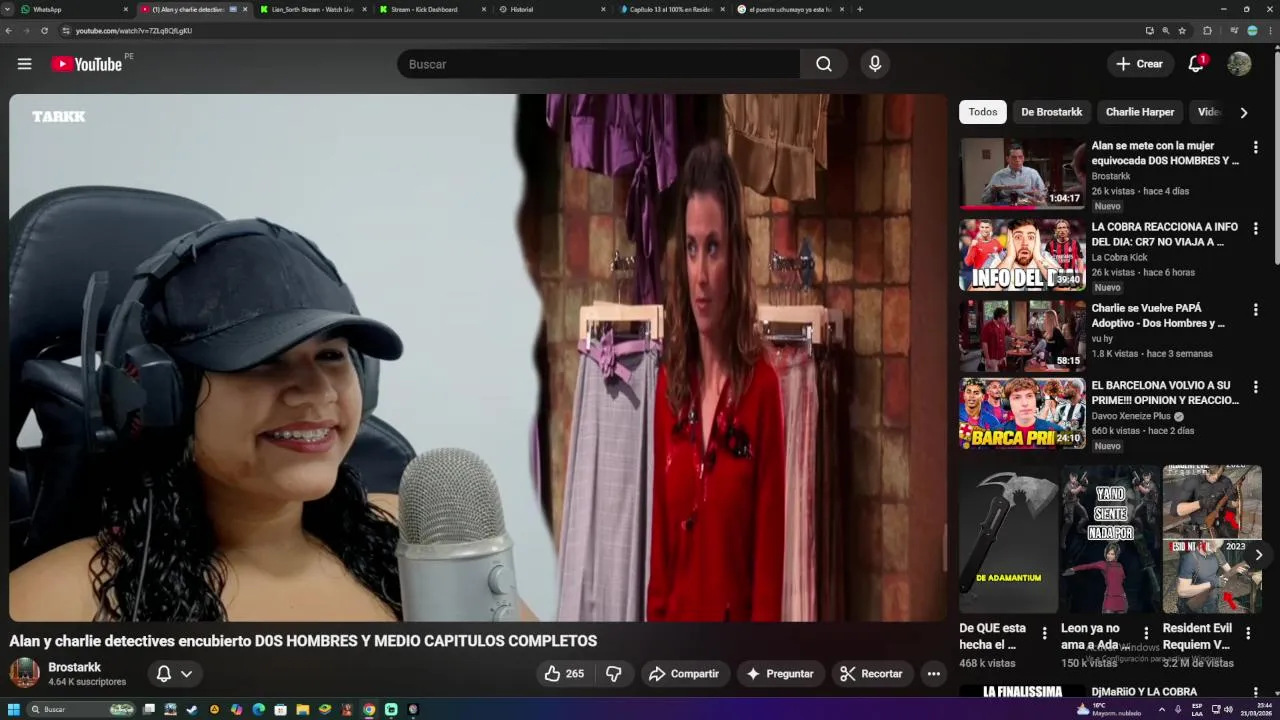Show hidden system tray icons chevron
Image resolution: width=1280 pixels, height=720 pixels.
[1162, 710]
